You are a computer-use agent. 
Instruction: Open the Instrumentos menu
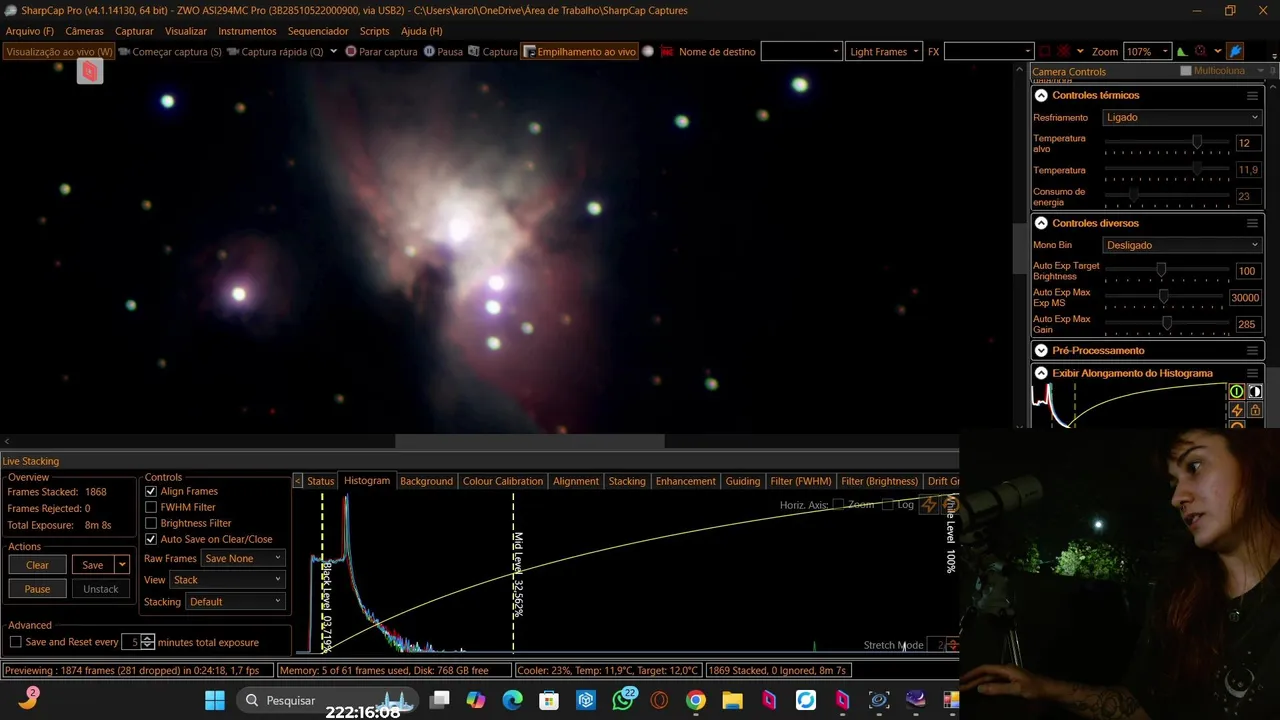247,31
